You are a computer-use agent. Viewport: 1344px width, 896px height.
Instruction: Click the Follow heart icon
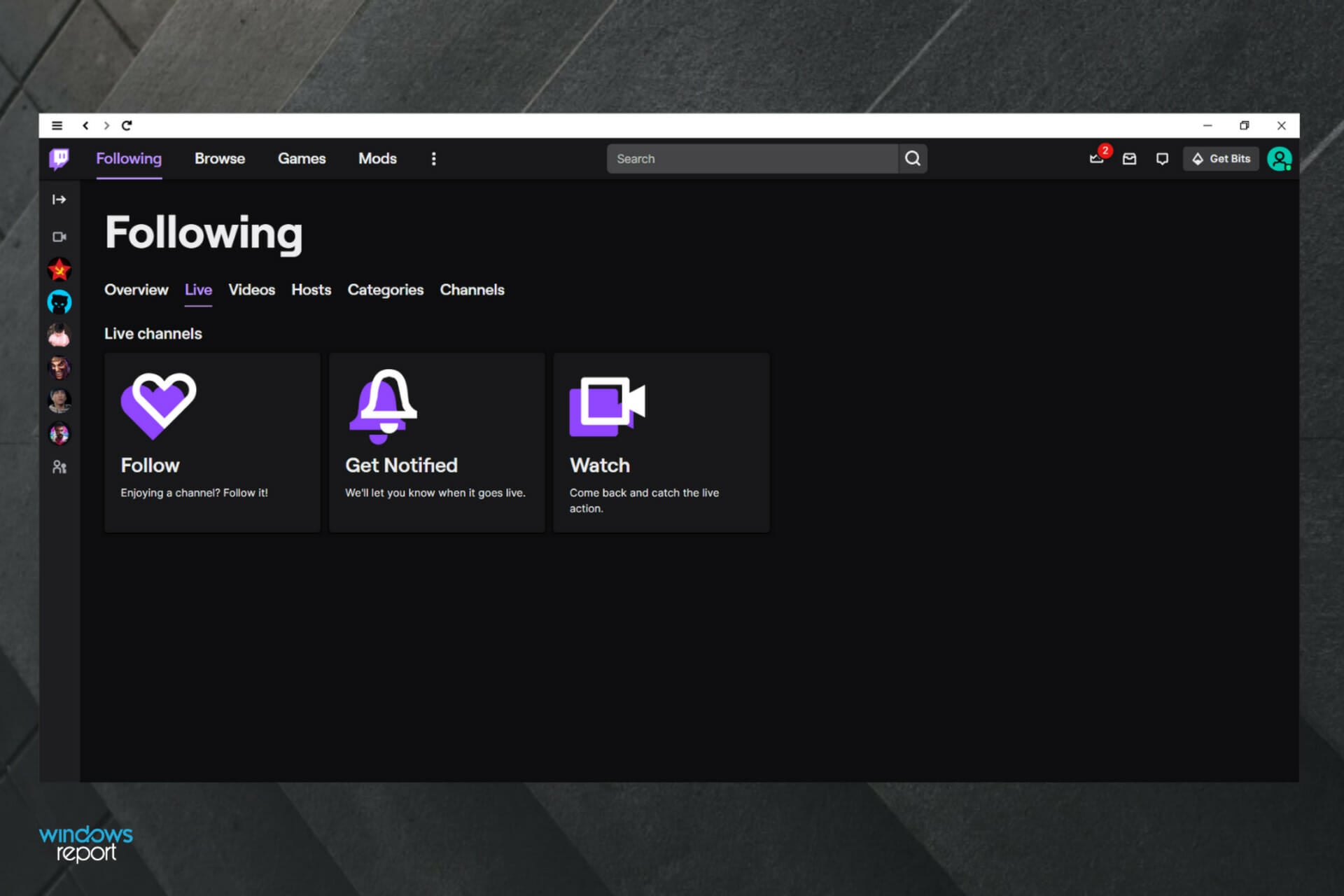point(159,406)
